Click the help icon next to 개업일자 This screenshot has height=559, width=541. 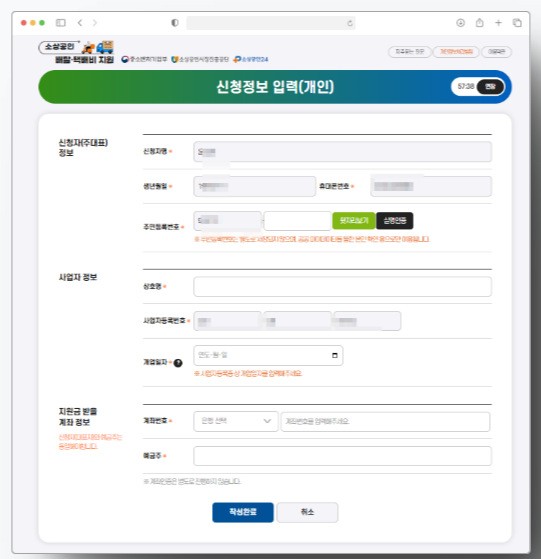pos(178,363)
